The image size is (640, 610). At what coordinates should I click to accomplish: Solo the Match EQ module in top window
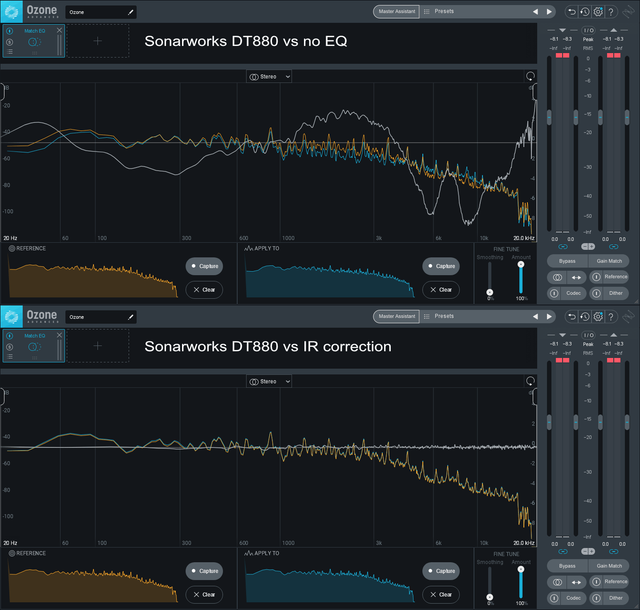(10, 42)
